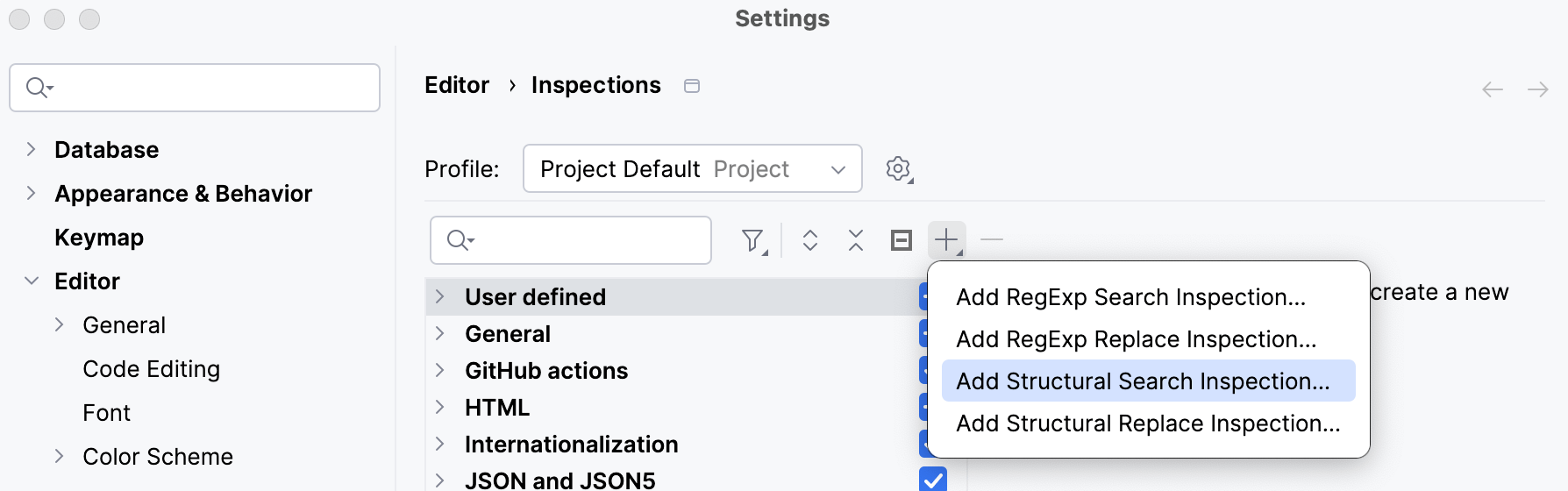Click the collapse all inspections icon
The height and width of the screenshot is (491, 1568).
point(856,240)
